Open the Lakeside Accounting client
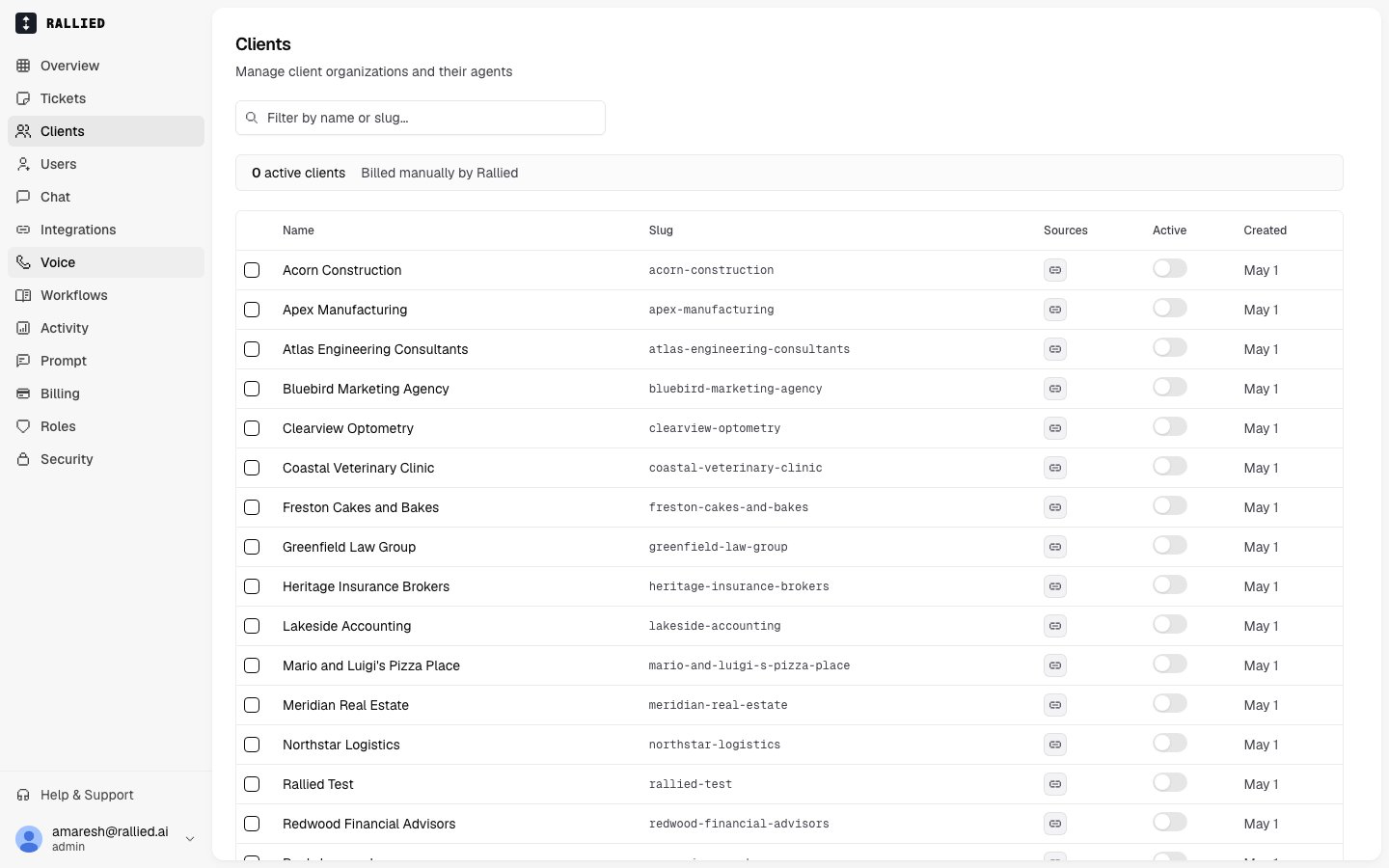 346,626
